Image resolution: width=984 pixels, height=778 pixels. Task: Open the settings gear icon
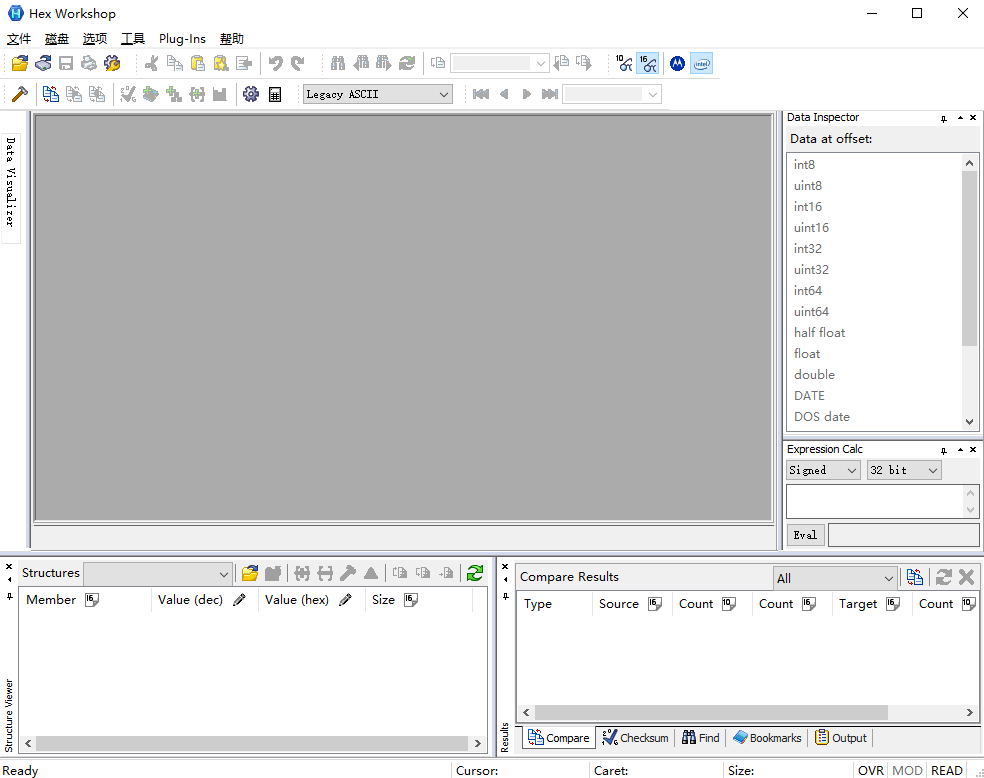[251, 94]
